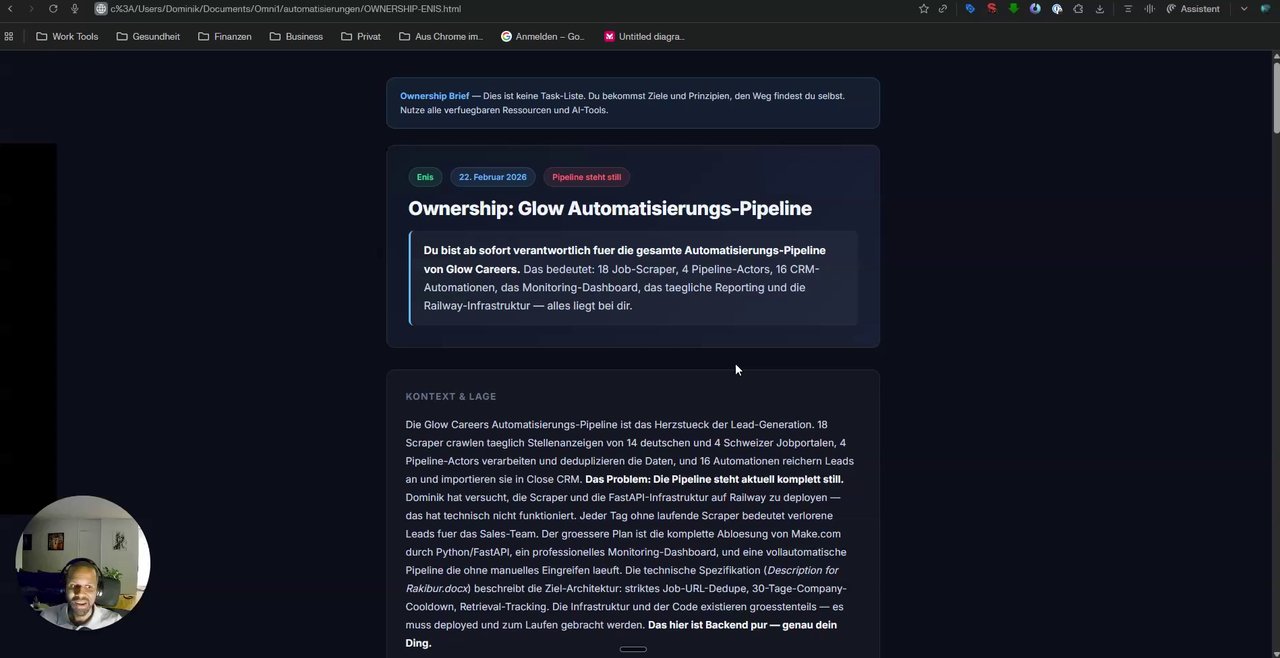Click the '22. Februar 2026' date tag
The width and height of the screenshot is (1280, 658).
492,177
